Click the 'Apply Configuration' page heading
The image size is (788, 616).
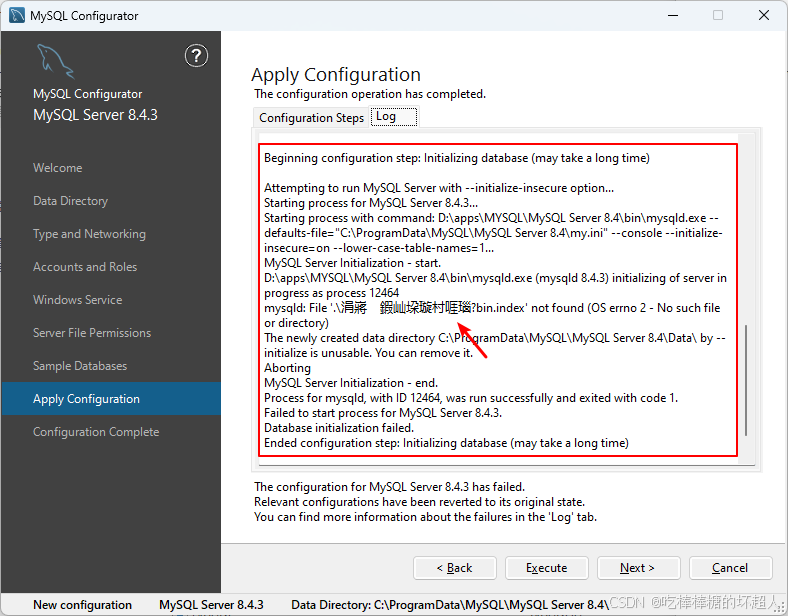click(x=336, y=74)
